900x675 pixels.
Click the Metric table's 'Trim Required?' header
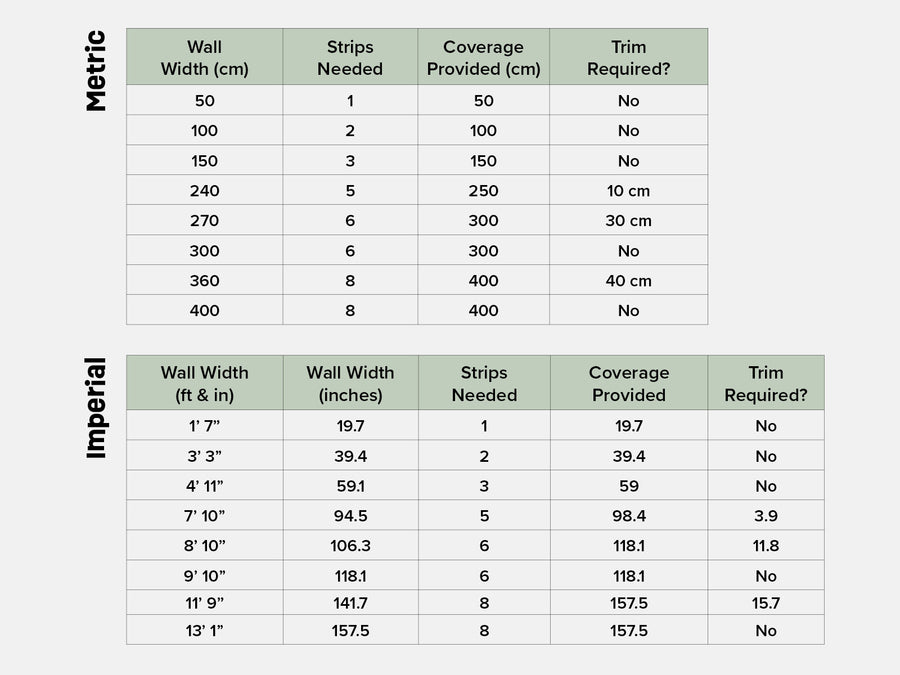tap(628, 58)
